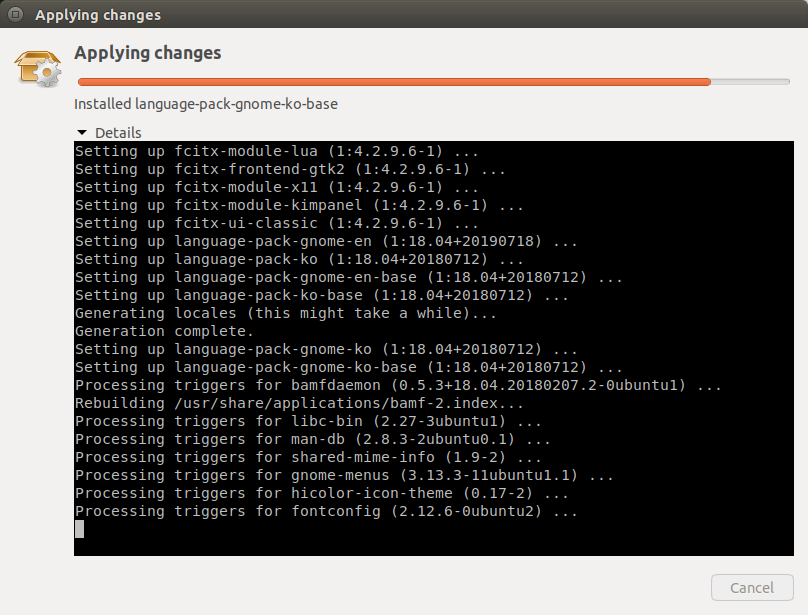Click the 'Processing triggers for shared-mime-info' line

click(x=308, y=457)
